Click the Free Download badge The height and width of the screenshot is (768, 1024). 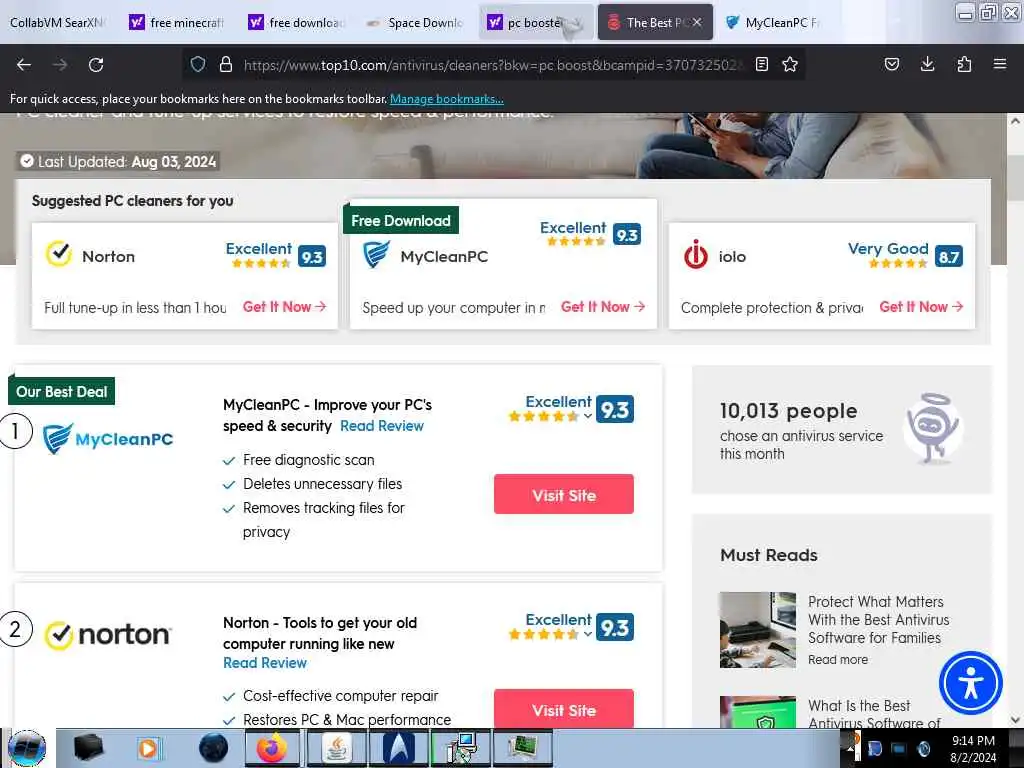click(401, 221)
